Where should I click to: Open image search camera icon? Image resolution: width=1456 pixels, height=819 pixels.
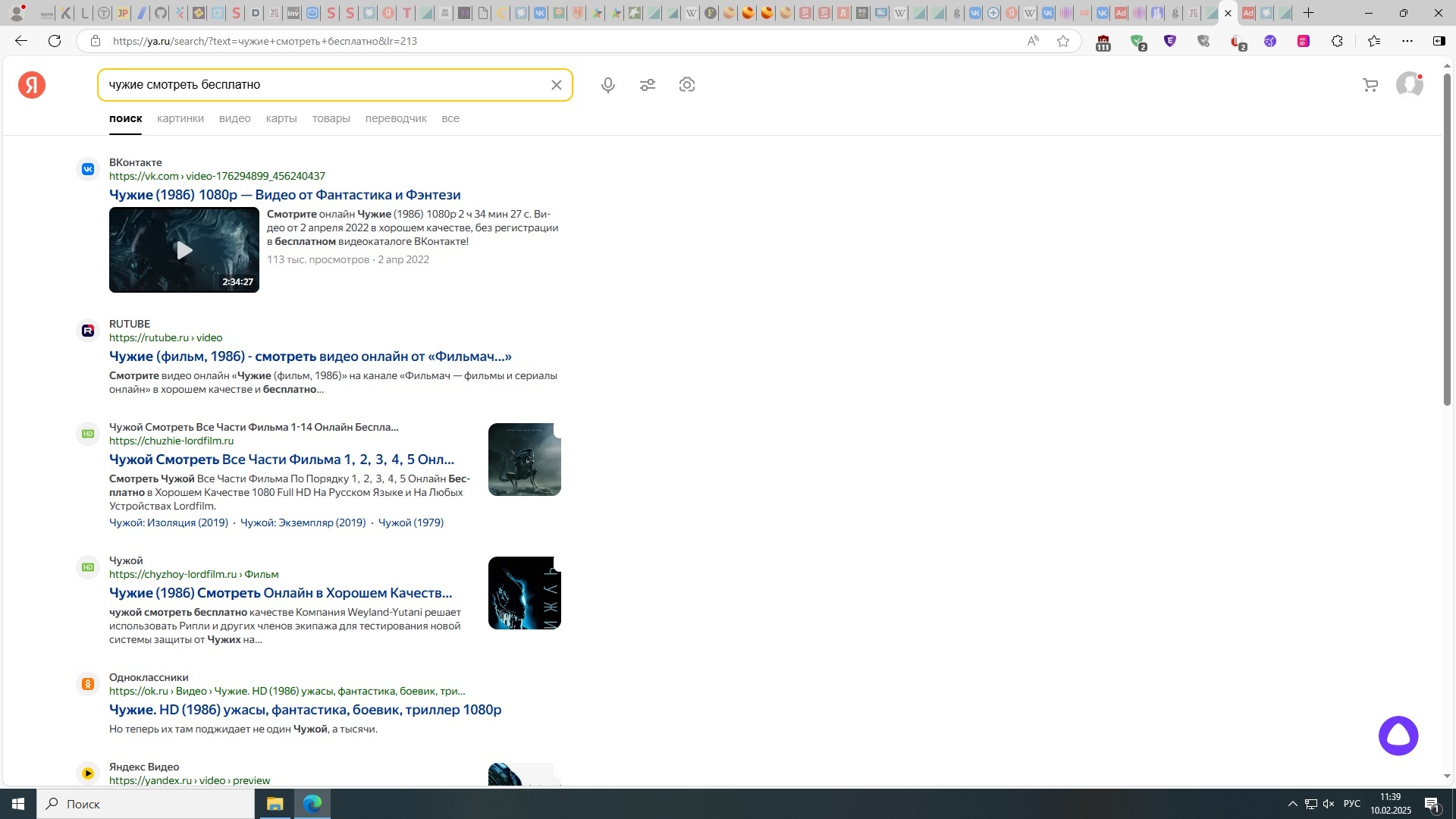pos(686,85)
